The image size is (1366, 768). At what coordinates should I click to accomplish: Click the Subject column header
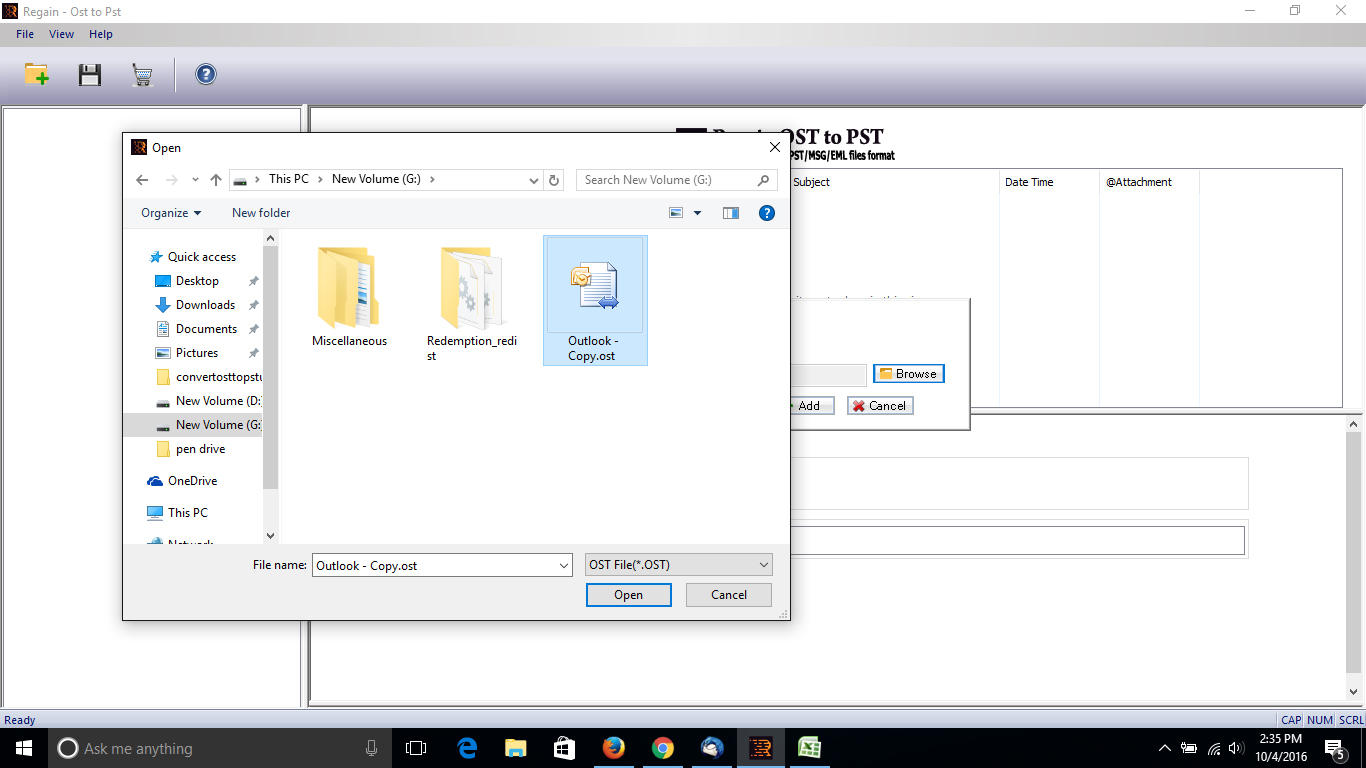pyautogui.click(x=811, y=182)
